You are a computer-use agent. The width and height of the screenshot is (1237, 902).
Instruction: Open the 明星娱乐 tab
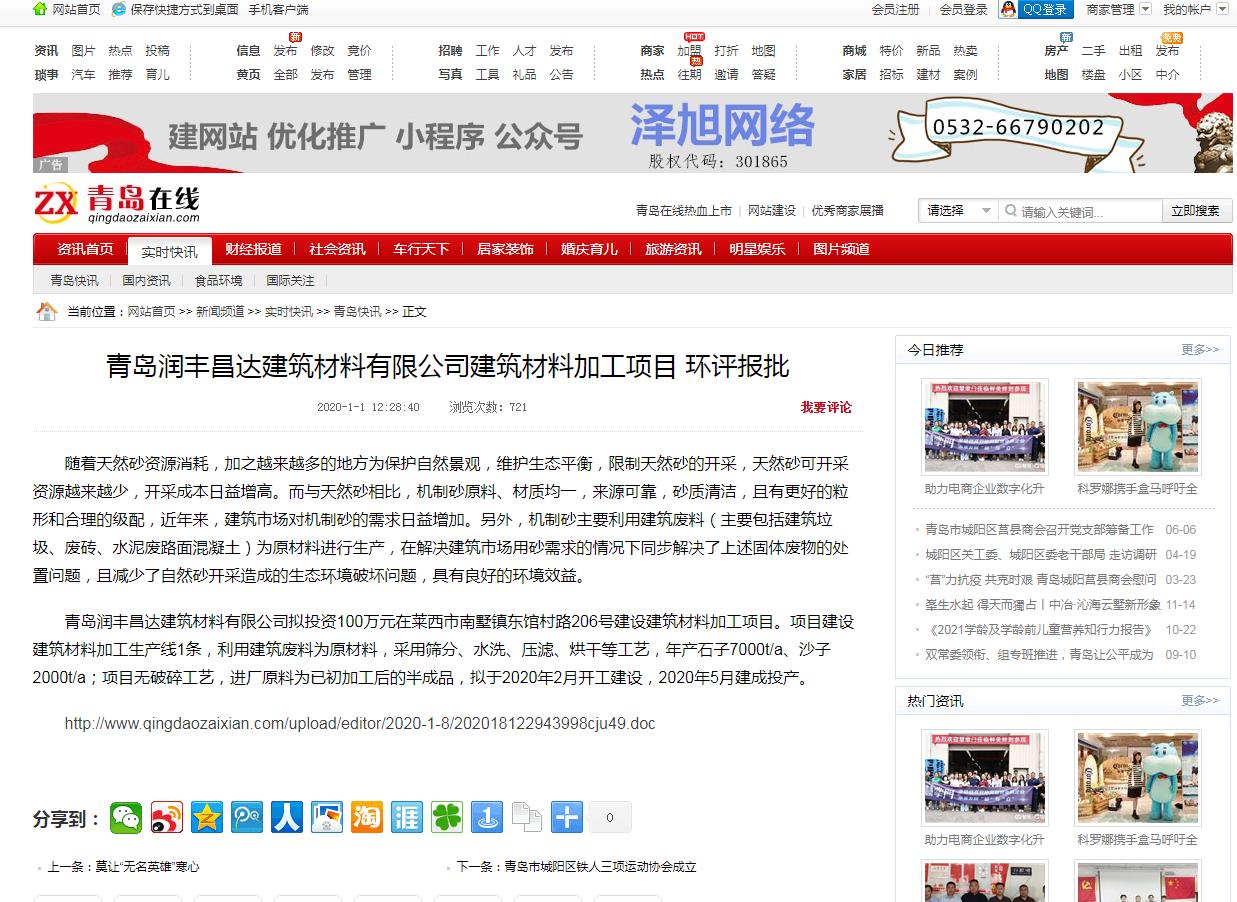(757, 249)
